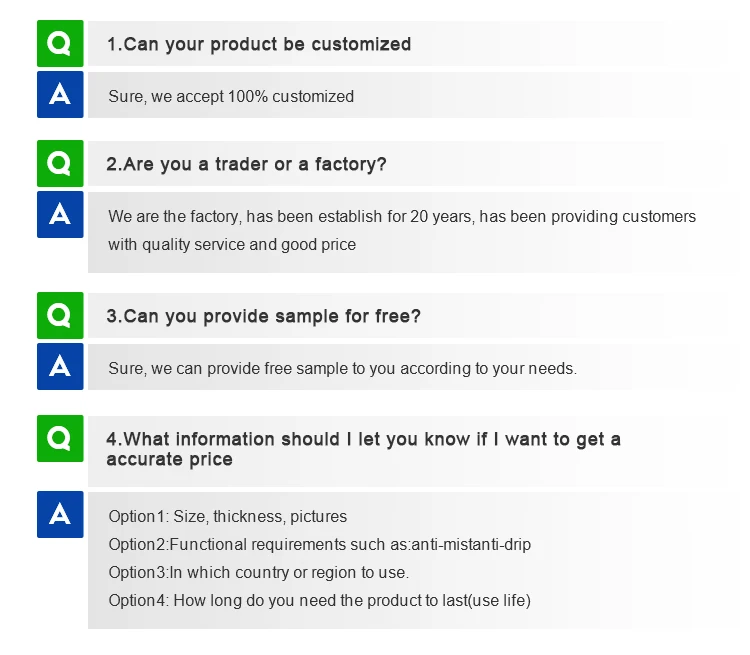
Task: Select "Option1: Size, thickness, pictures"
Action: click(228, 517)
